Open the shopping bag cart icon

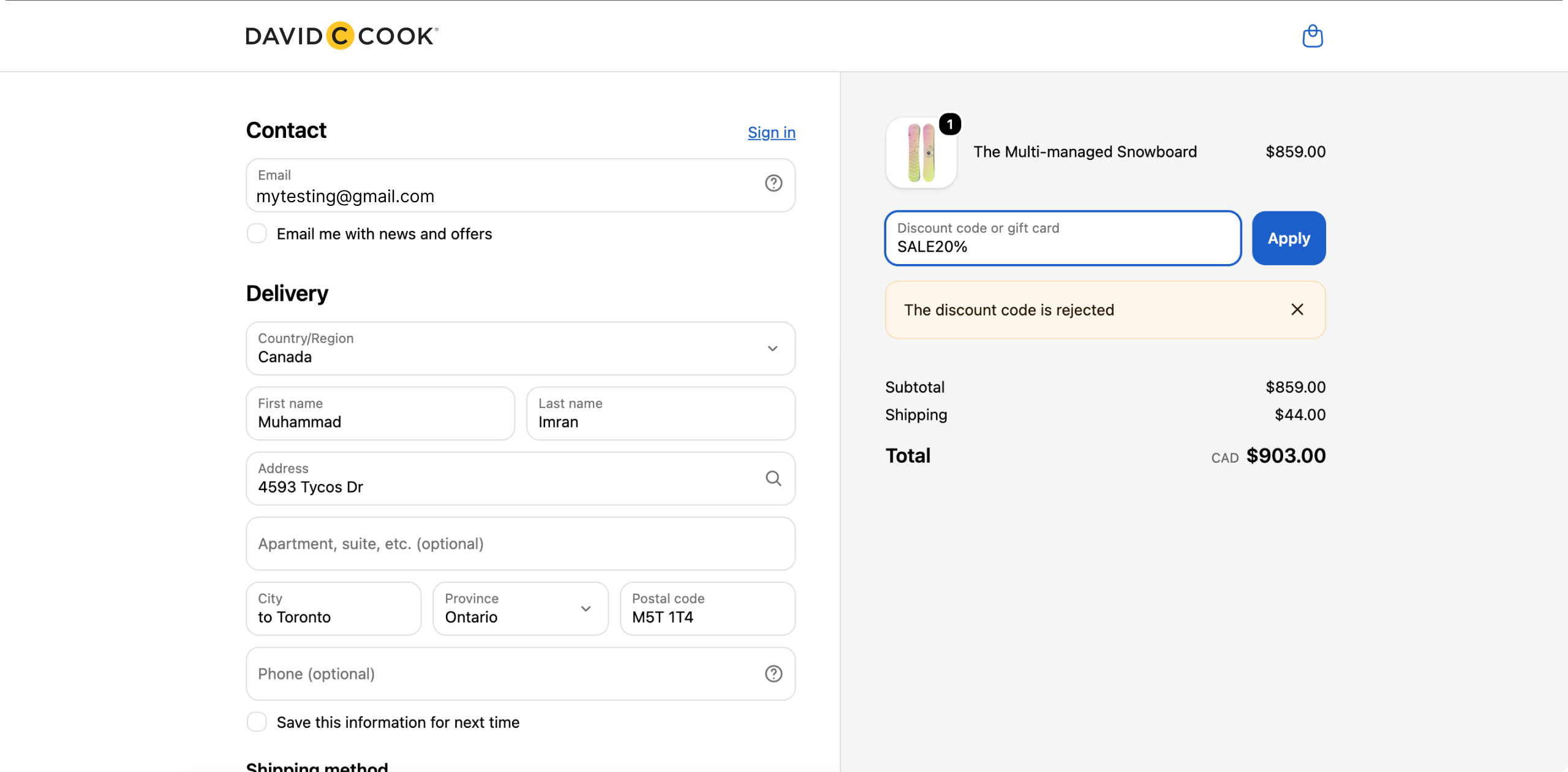(1312, 36)
